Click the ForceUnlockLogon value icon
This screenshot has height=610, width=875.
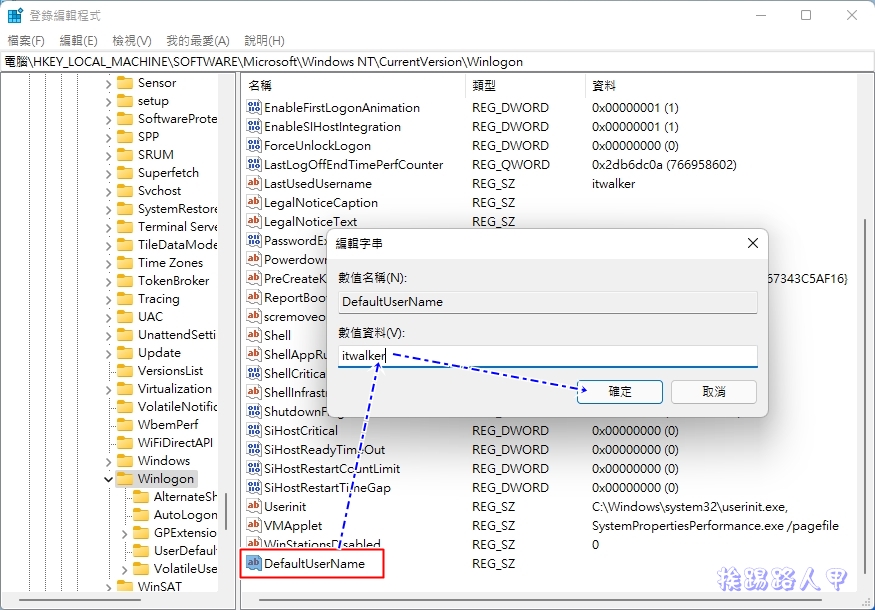coord(253,145)
